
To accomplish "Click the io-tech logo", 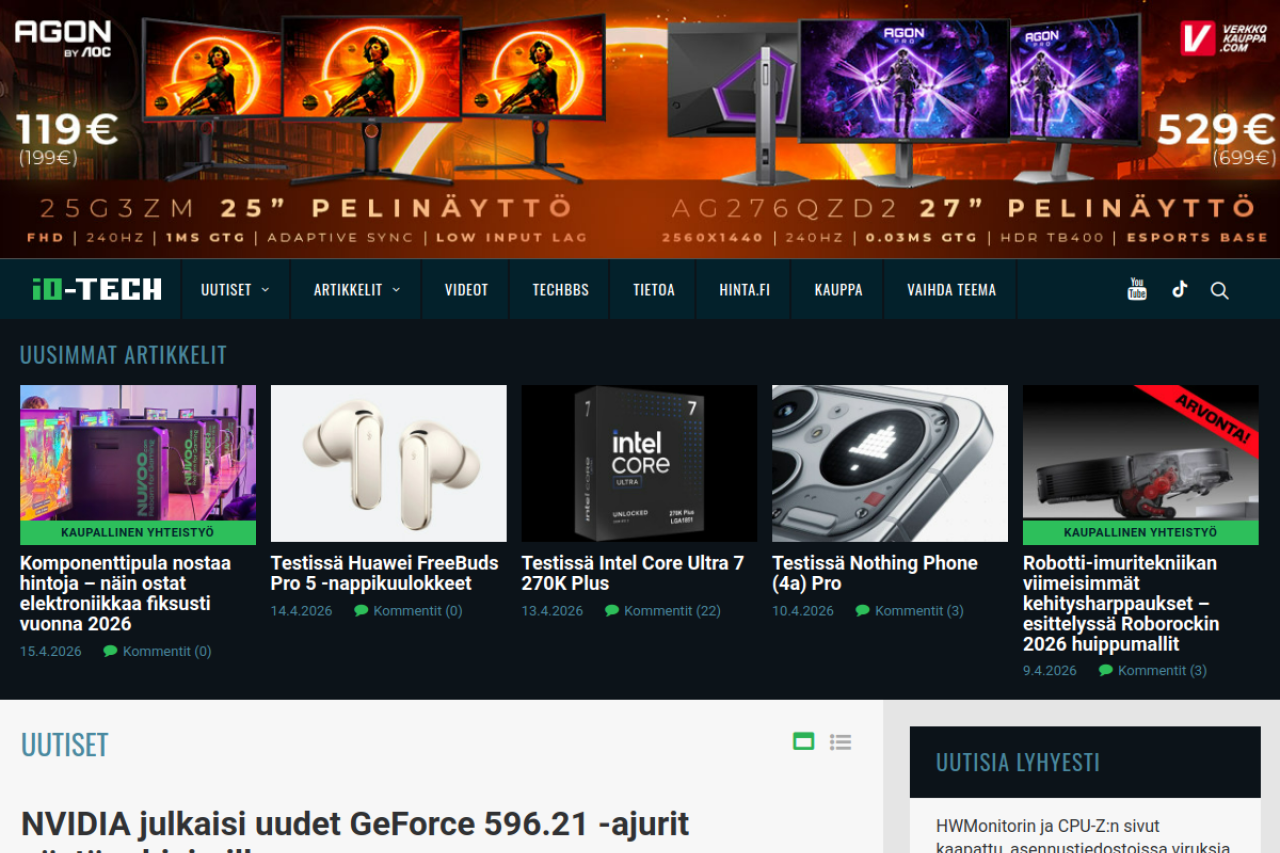I will [x=96, y=290].
